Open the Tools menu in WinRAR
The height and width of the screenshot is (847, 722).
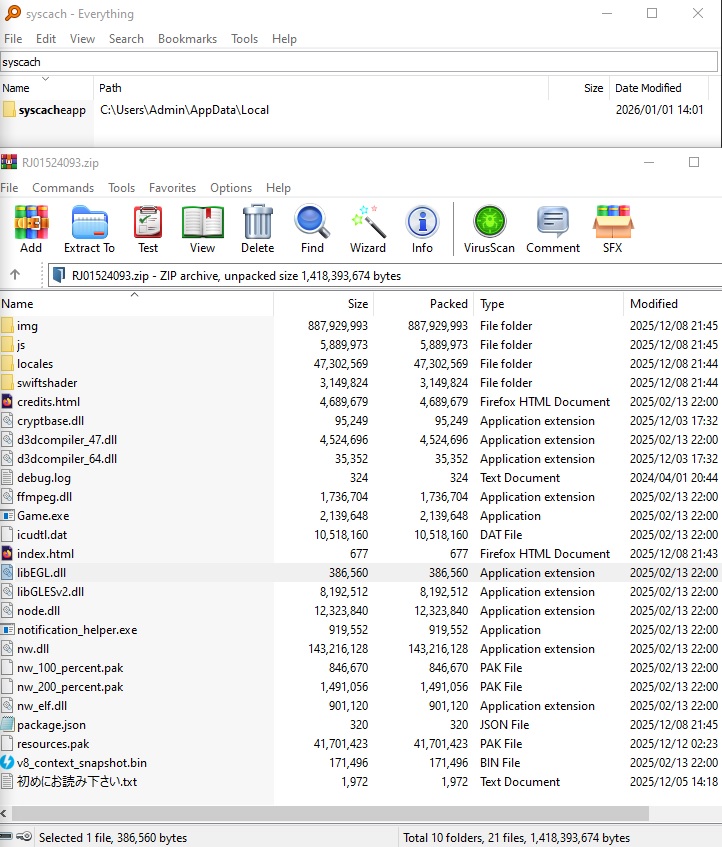click(x=122, y=188)
